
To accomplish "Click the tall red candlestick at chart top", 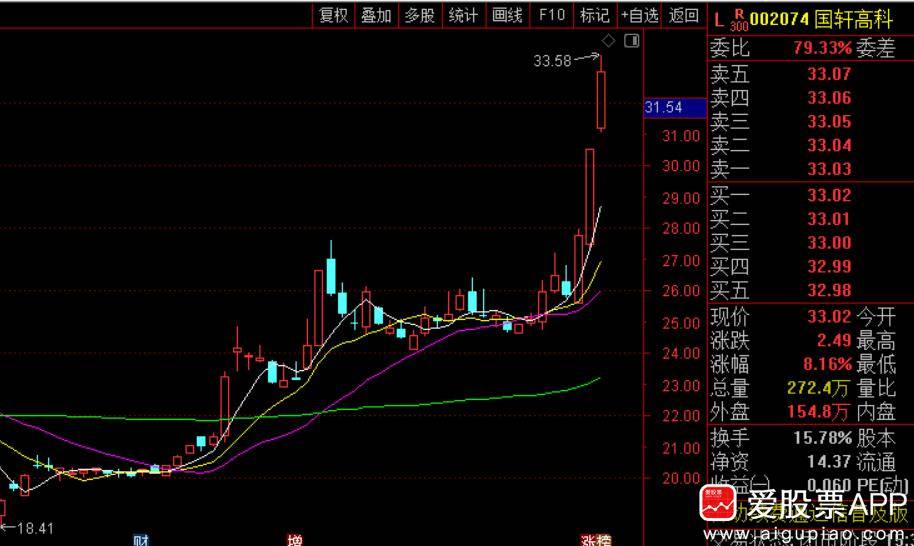I will [x=601, y=99].
